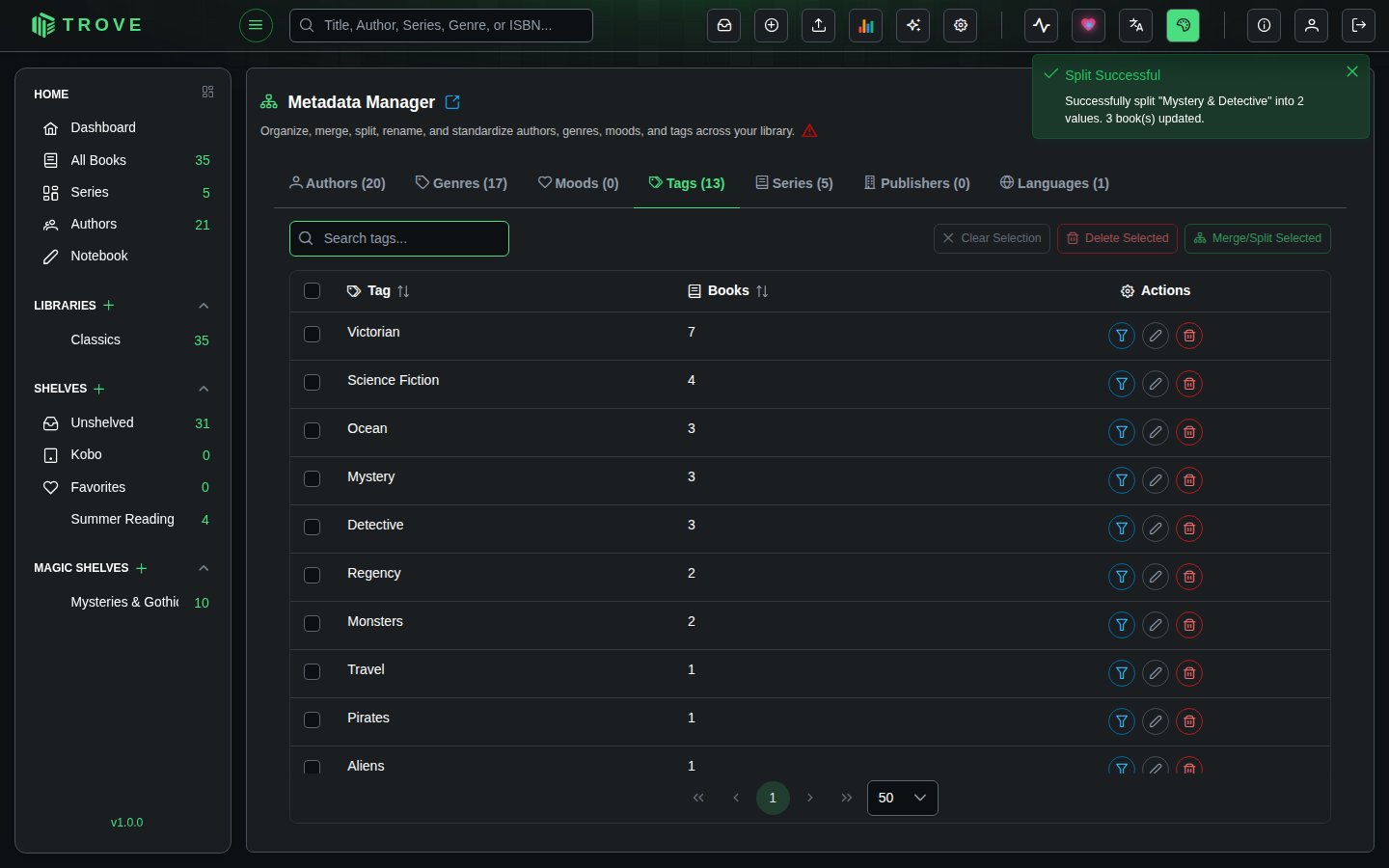This screenshot has height=868, width=1389.
Task: Check the Pirates tag checkbox
Action: [312, 719]
